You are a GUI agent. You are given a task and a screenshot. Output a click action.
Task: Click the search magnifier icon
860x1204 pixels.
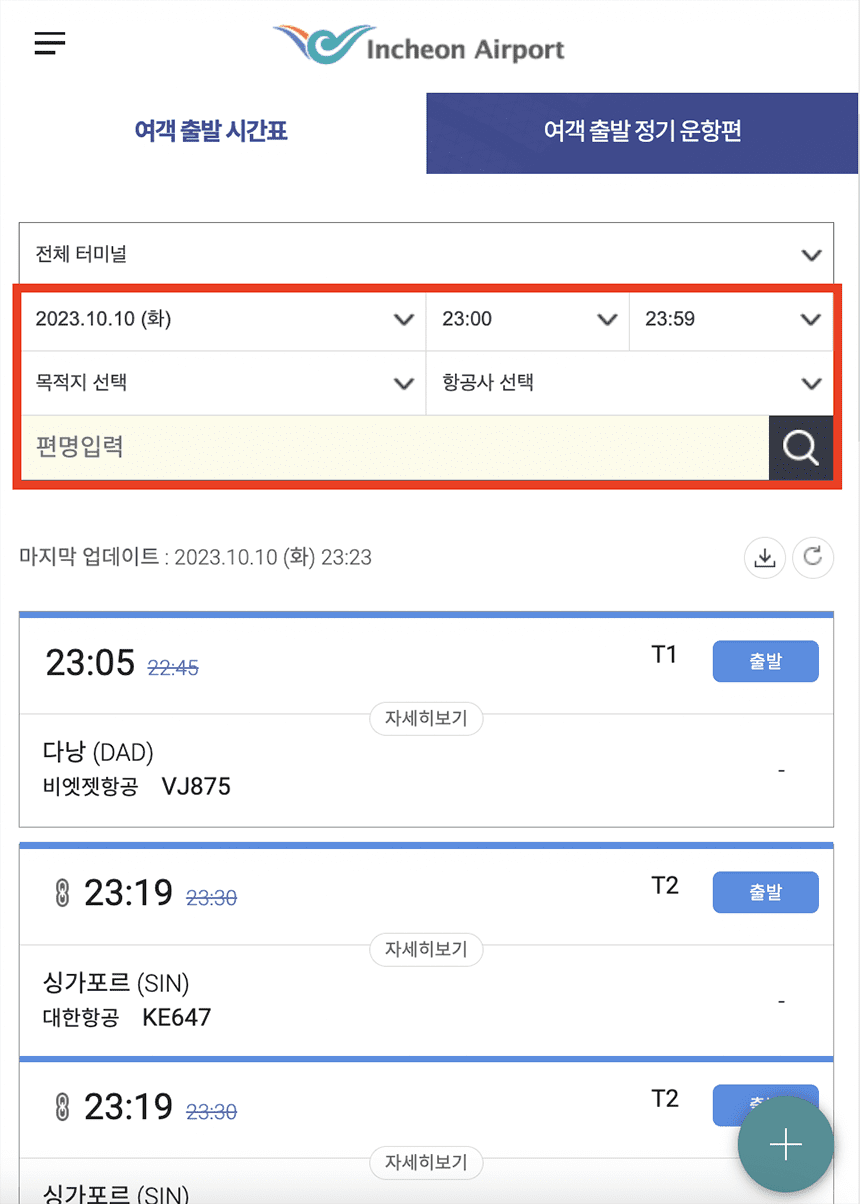coord(801,448)
